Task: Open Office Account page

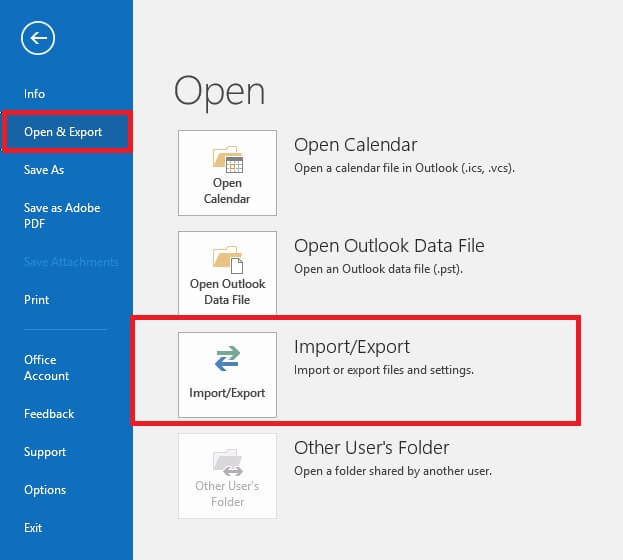Action: [x=46, y=368]
